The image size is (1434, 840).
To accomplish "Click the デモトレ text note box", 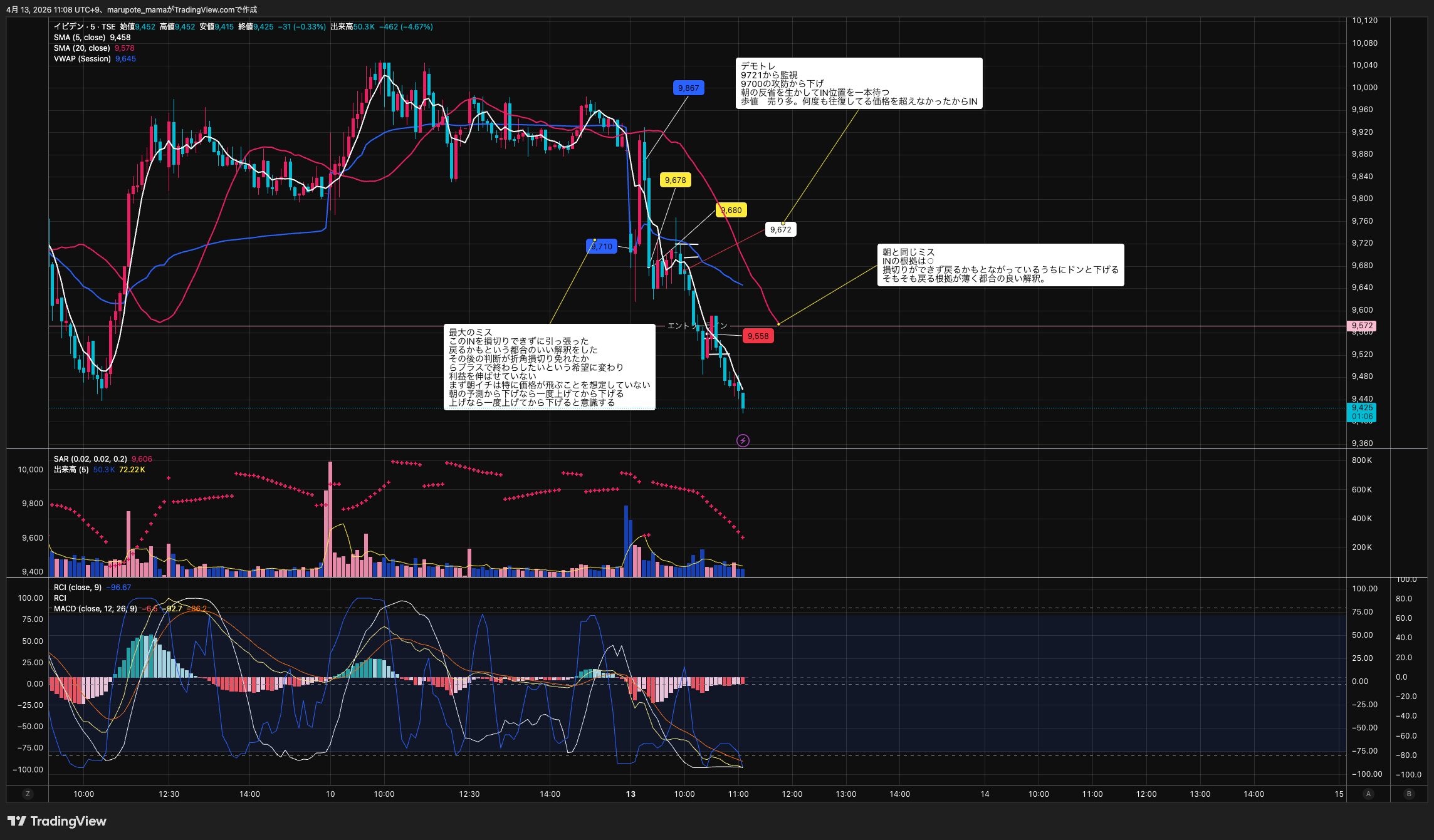I will coord(858,83).
